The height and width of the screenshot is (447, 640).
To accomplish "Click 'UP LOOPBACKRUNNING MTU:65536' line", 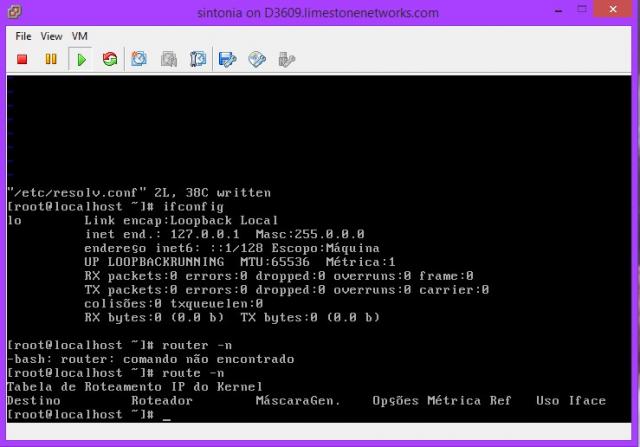I will (x=240, y=262).
